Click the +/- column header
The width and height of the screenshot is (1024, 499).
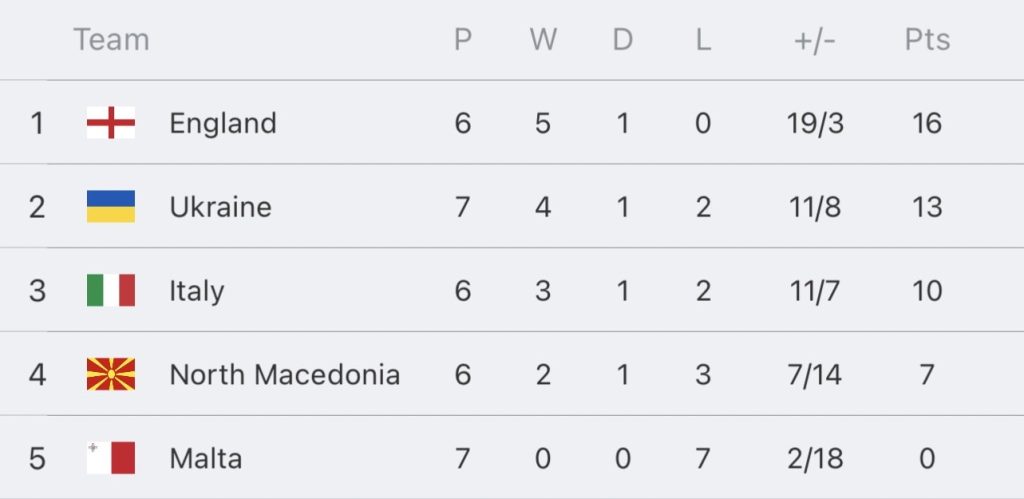[x=814, y=40]
